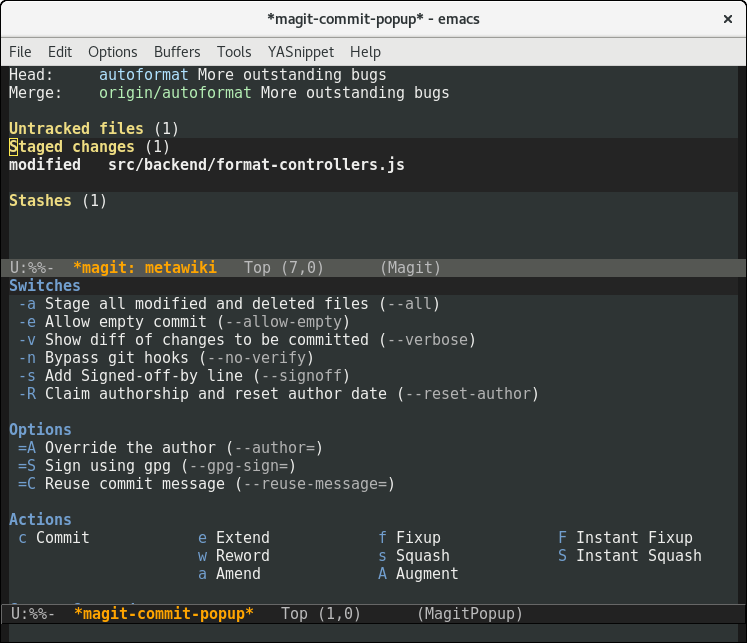
Task: Open the Buffers menu
Action: click(177, 52)
